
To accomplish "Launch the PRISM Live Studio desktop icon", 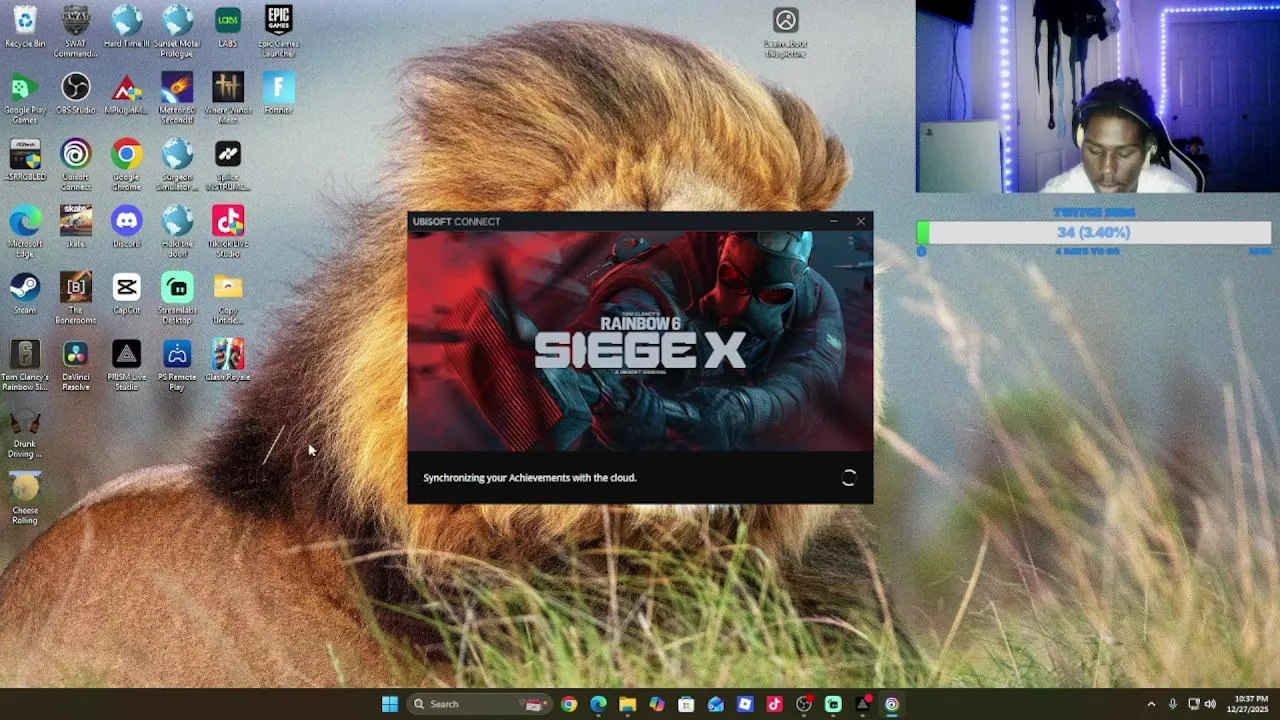I will (127, 365).
